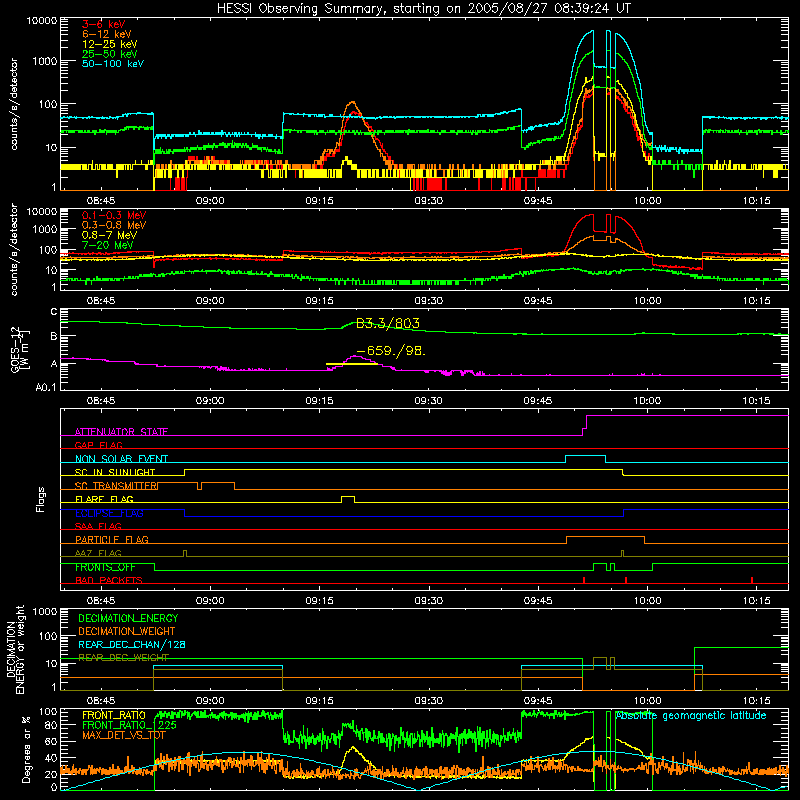Click the DECIMATION_WEIGHT legend label

(x=127, y=632)
